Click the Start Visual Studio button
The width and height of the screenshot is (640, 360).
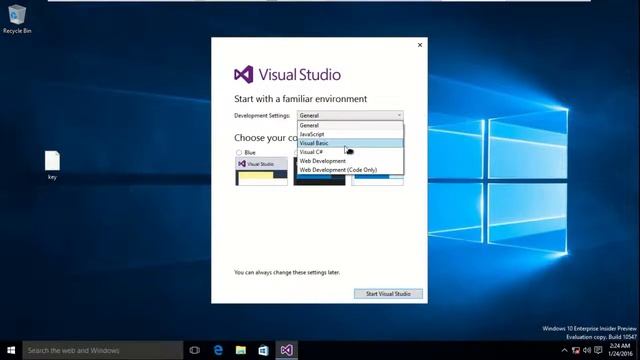[x=388, y=293]
